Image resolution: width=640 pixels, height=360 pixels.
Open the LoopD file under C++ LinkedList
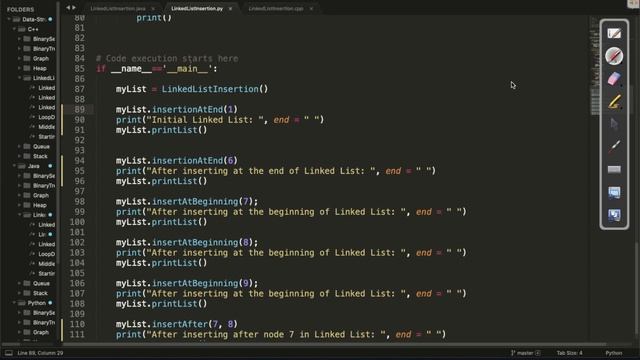click(x=46, y=117)
